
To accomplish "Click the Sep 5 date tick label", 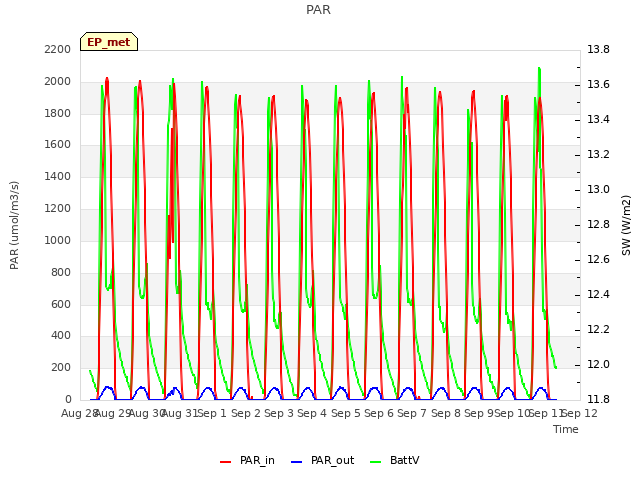I will [346, 413].
